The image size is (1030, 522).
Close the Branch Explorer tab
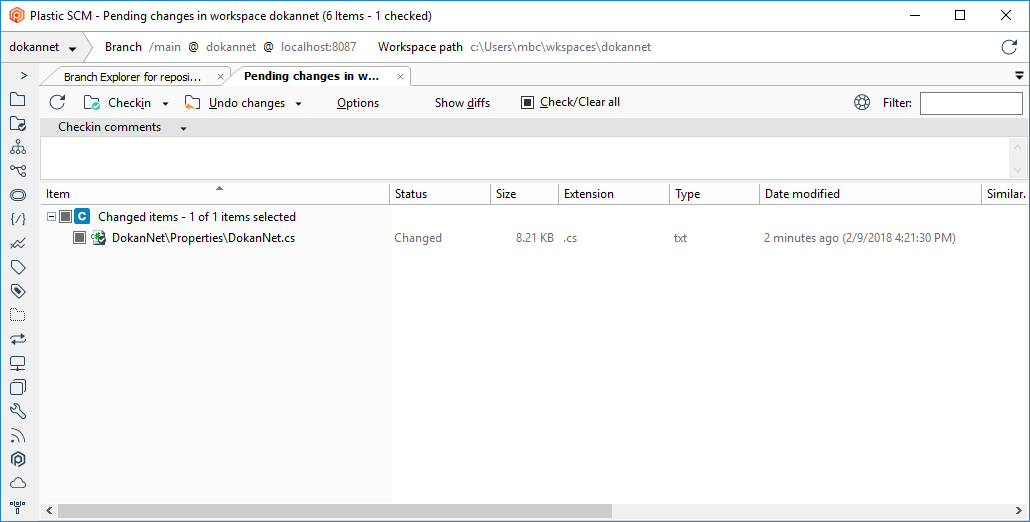[x=220, y=77]
